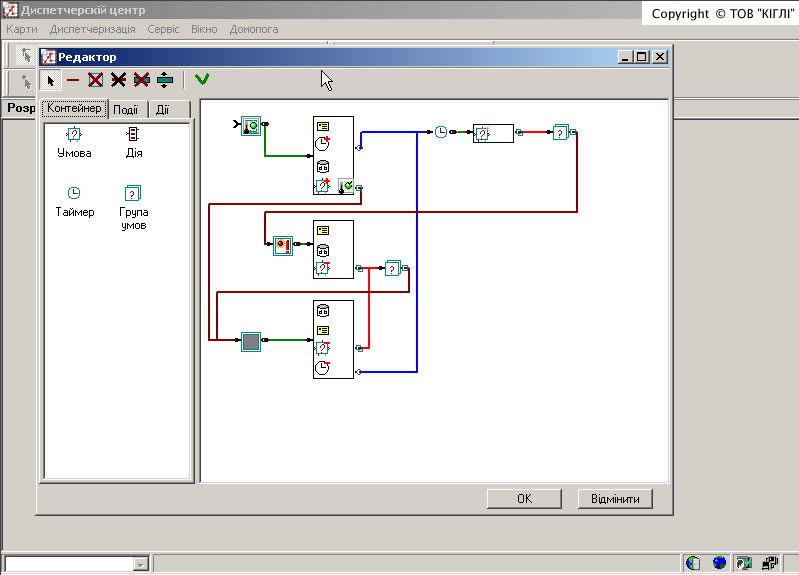The width and height of the screenshot is (799, 575).
Task: Open the Диспетчеризація menu
Action: 92,29
